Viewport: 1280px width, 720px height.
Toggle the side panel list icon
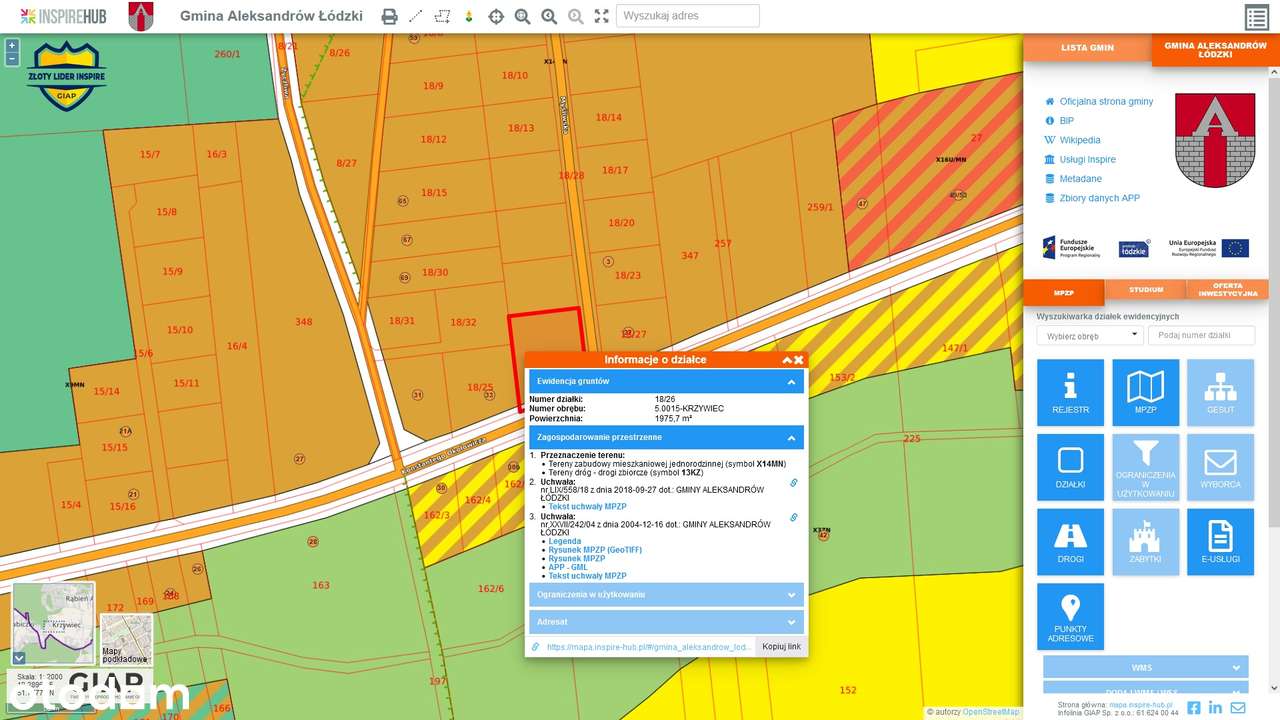tap(1256, 17)
